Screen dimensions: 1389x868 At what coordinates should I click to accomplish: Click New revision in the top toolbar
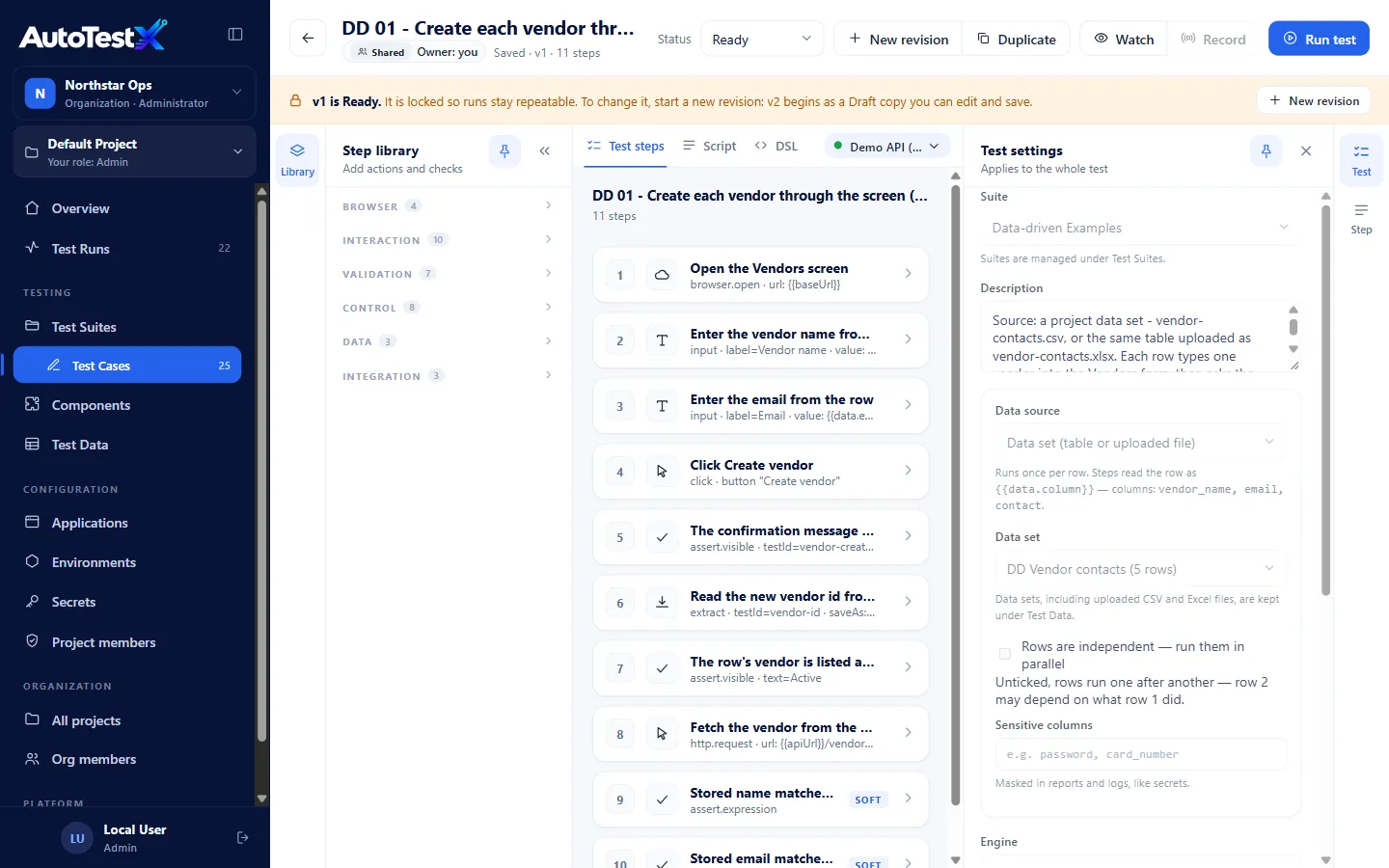click(x=898, y=39)
